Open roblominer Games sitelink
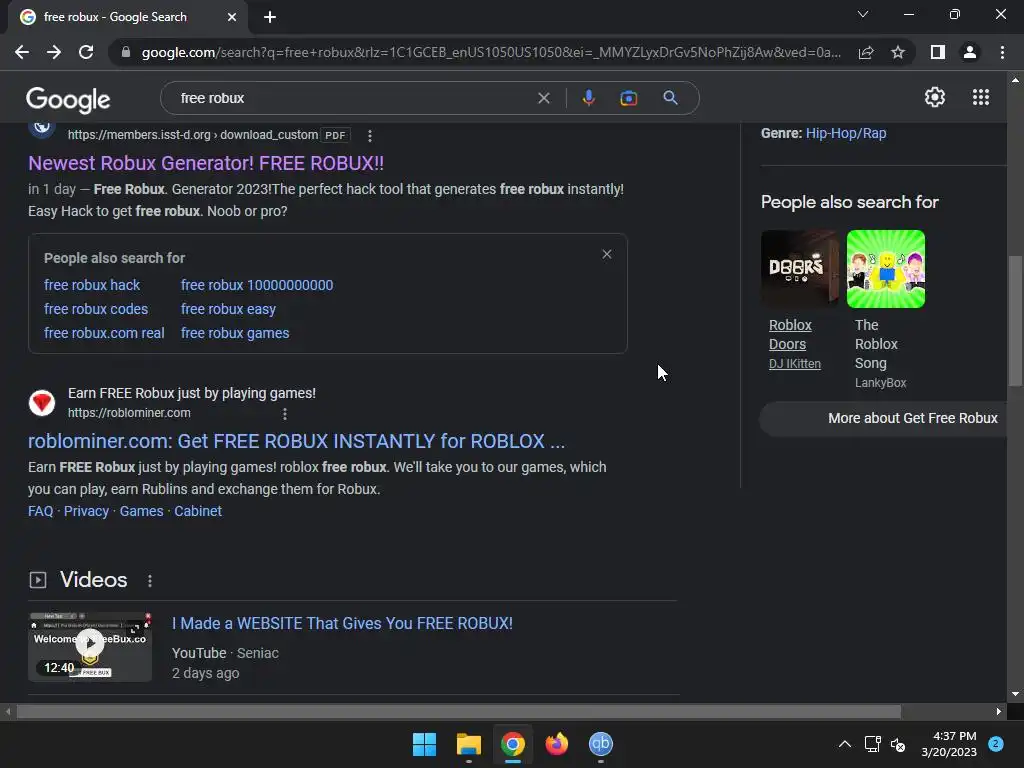Image resolution: width=1024 pixels, height=768 pixels. [141, 511]
